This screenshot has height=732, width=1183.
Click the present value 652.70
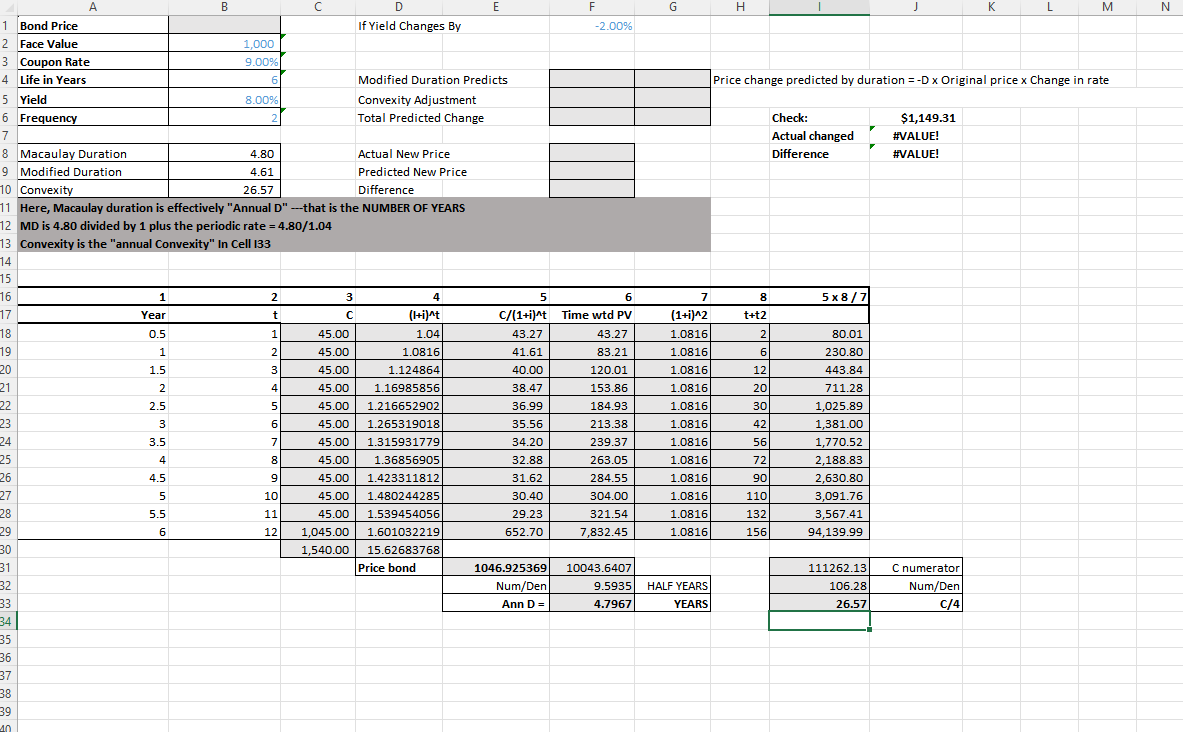(x=496, y=531)
